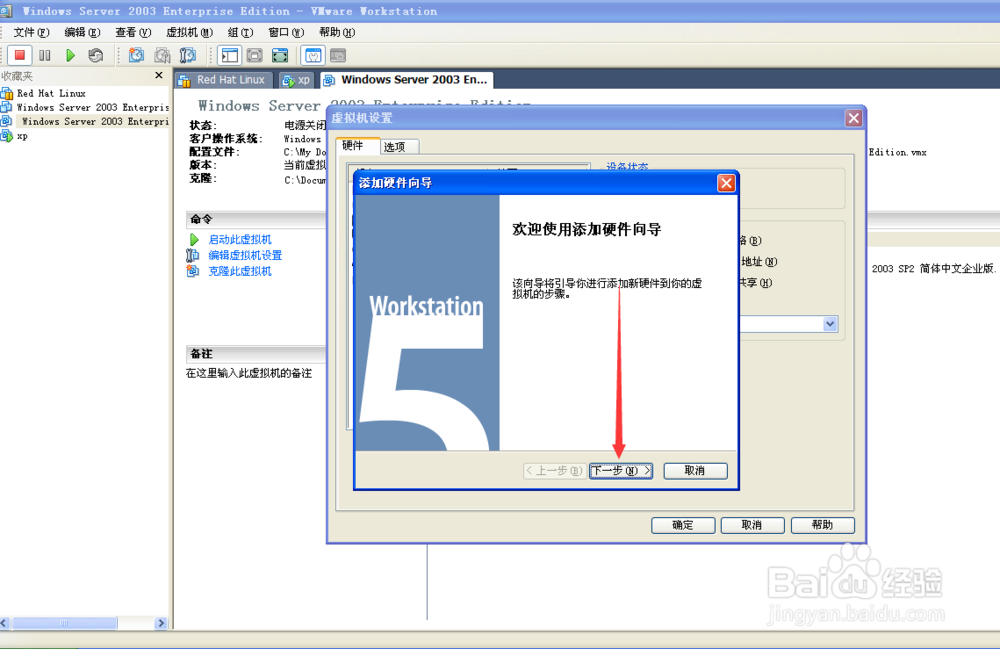Click the icon beside 克隆此虚拟机
The image size is (1000, 649).
click(x=193, y=271)
